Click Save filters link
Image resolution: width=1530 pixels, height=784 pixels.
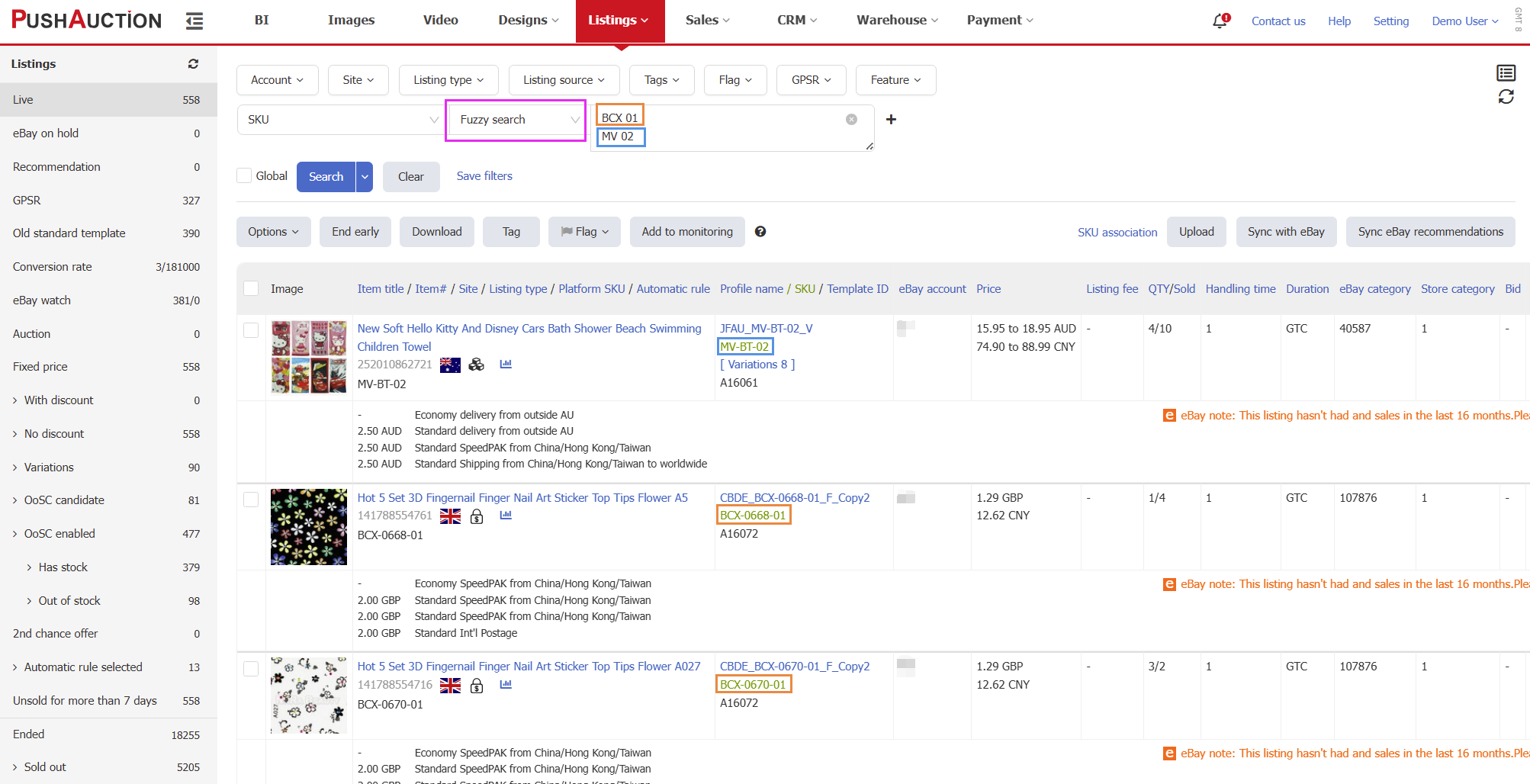point(484,176)
